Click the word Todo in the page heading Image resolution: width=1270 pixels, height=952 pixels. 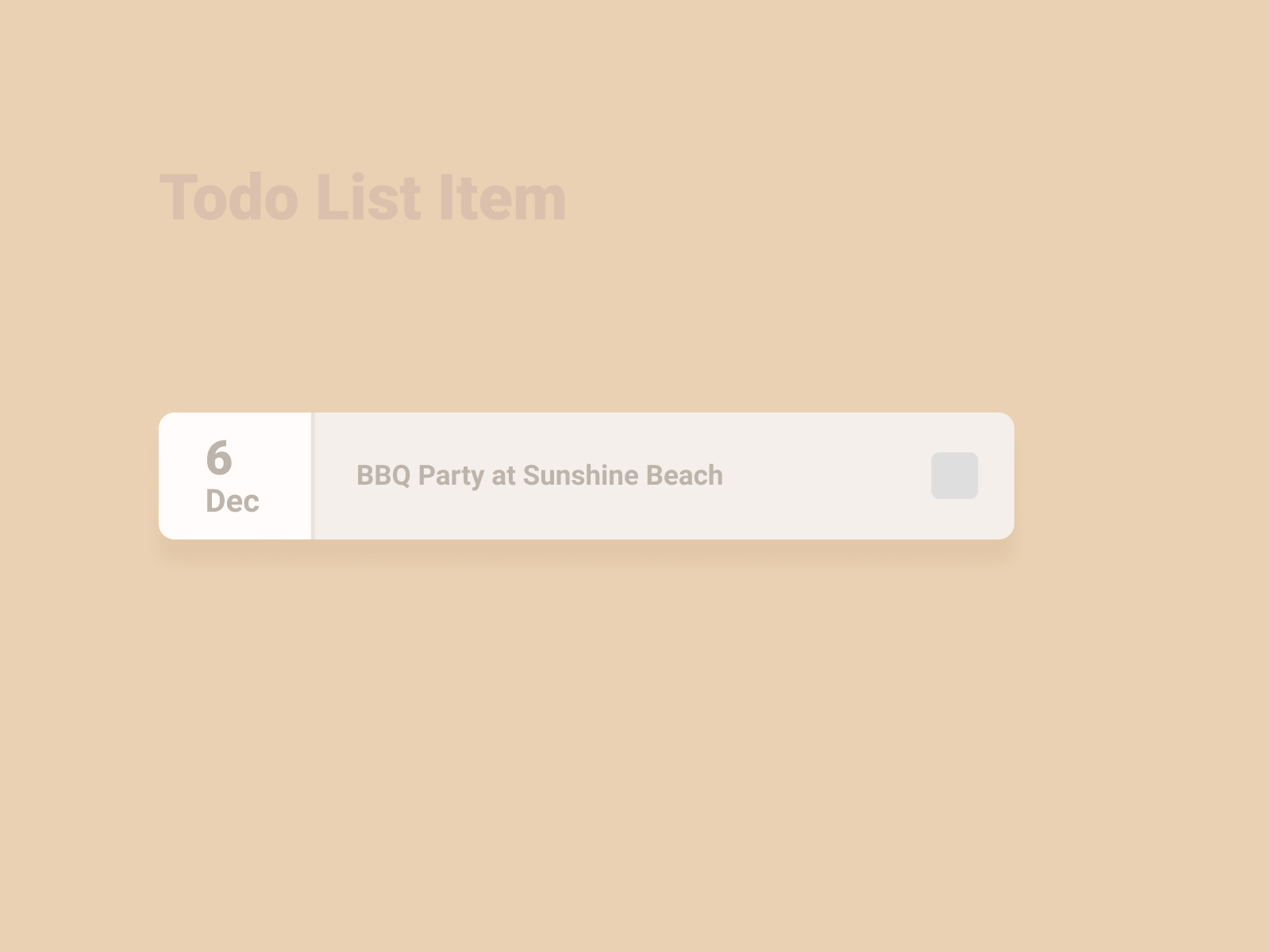point(229,198)
